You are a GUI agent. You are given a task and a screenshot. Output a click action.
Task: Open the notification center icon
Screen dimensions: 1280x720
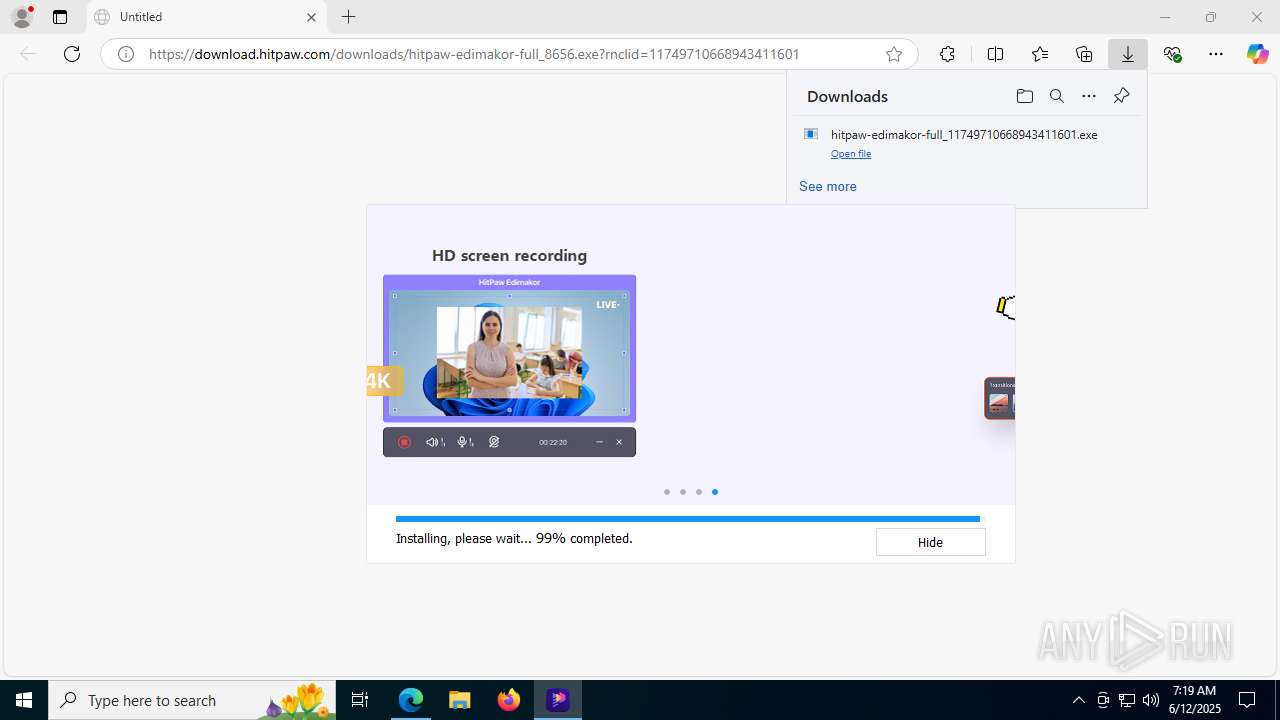click(x=1247, y=700)
